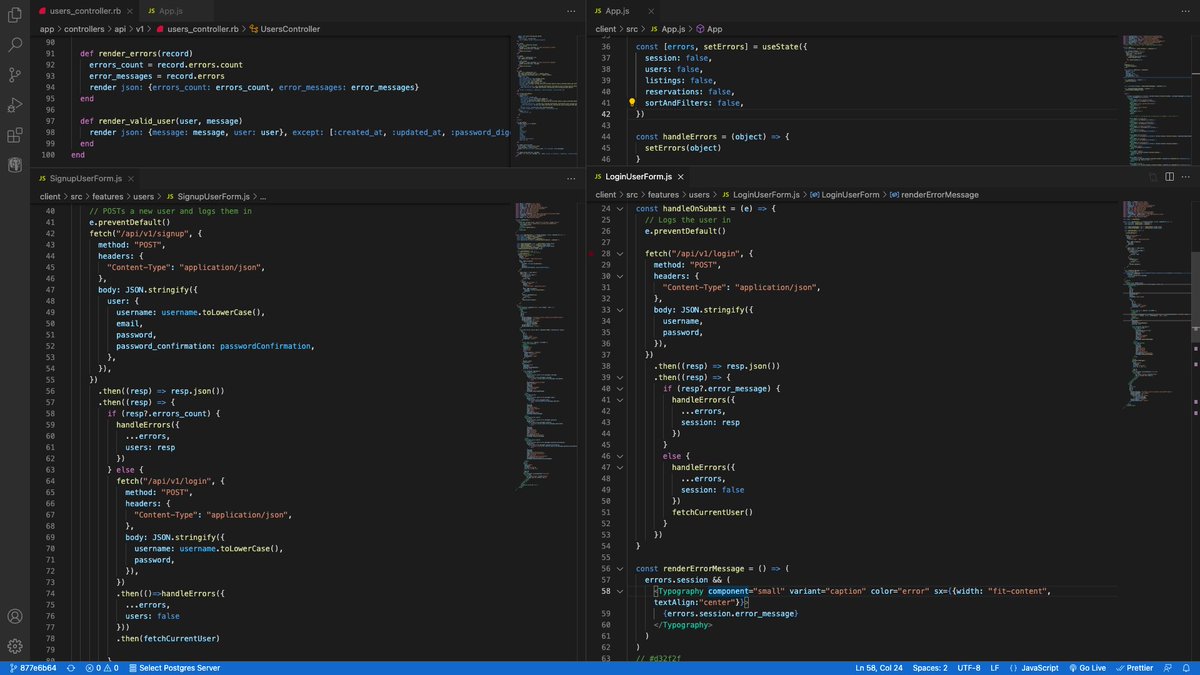Open the Accounts menu icon
1200x675 pixels.
pos(15,616)
